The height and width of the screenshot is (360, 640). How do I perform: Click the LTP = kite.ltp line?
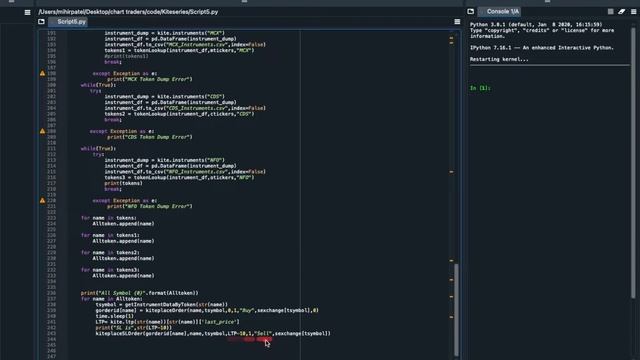(x=167, y=322)
